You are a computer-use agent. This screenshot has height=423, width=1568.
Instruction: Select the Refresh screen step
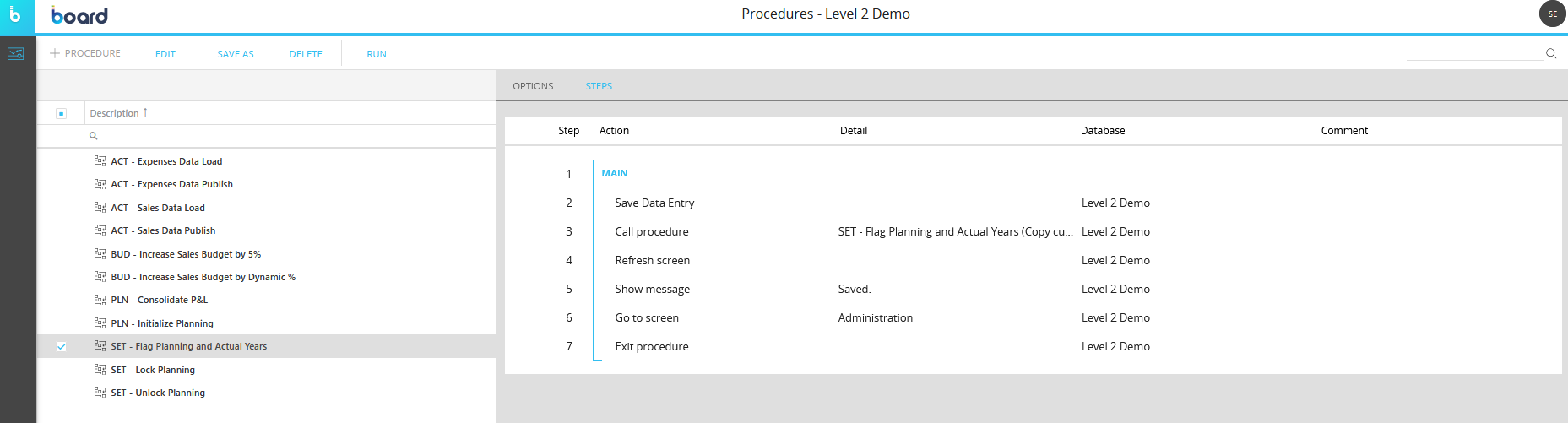coord(652,260)
